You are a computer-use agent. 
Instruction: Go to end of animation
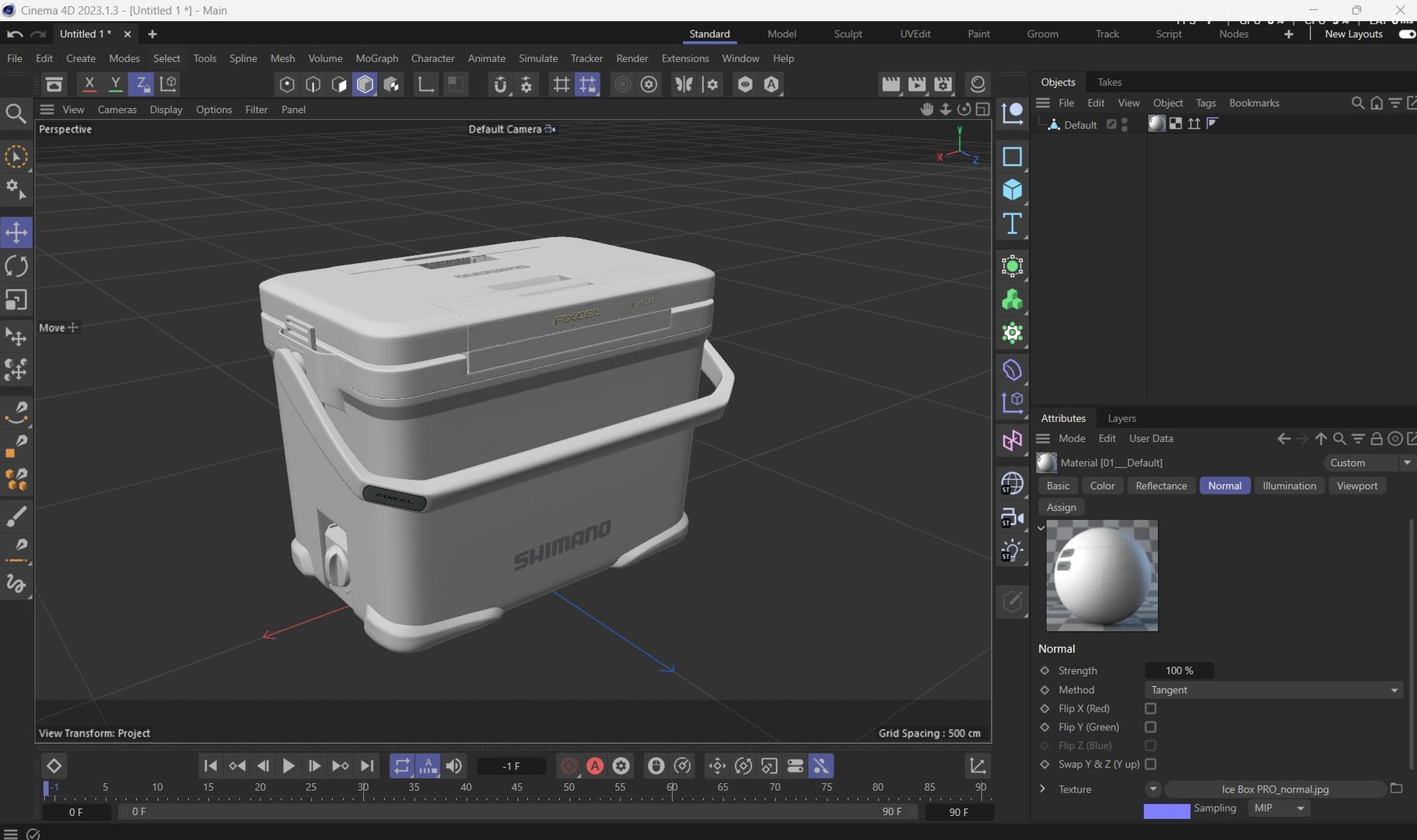pos(367,766)
